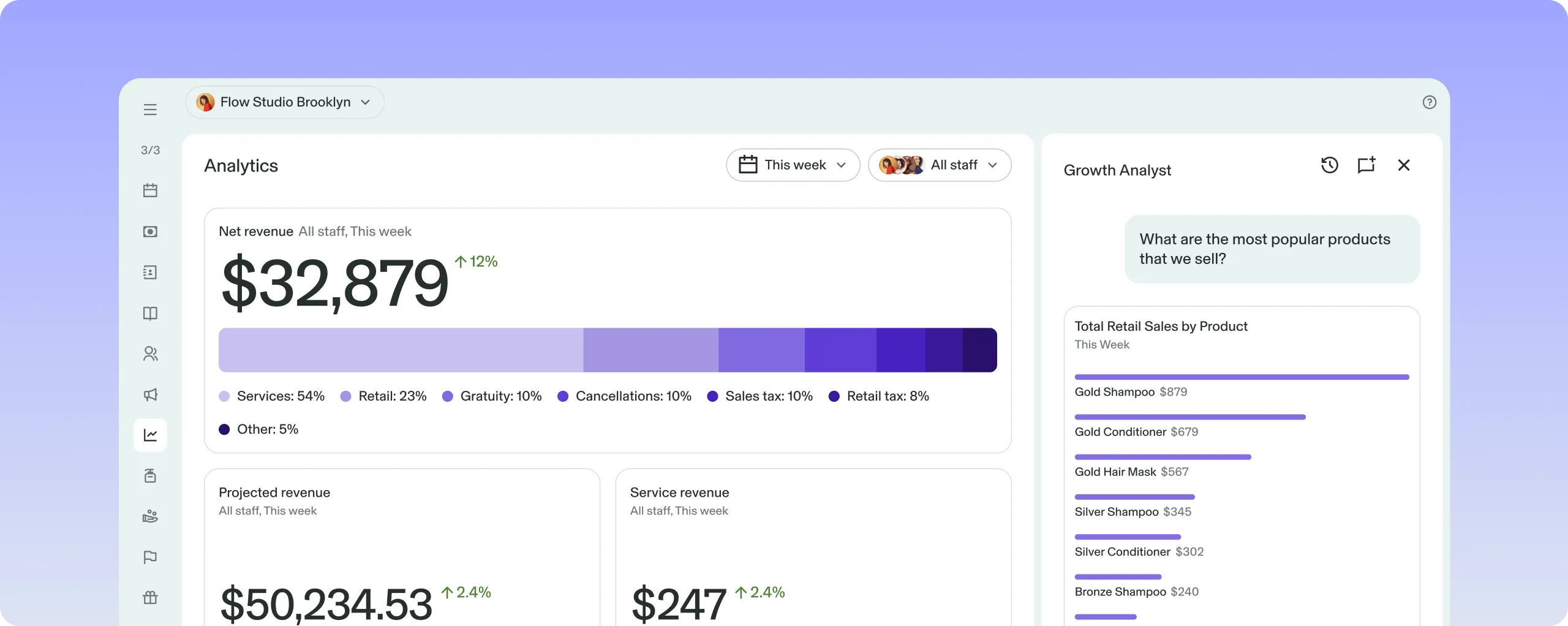The width and height of the screenshot is (1568, 626).
Task: Open the hand-with-coins sidebar icon
Action: click(150, 516)
